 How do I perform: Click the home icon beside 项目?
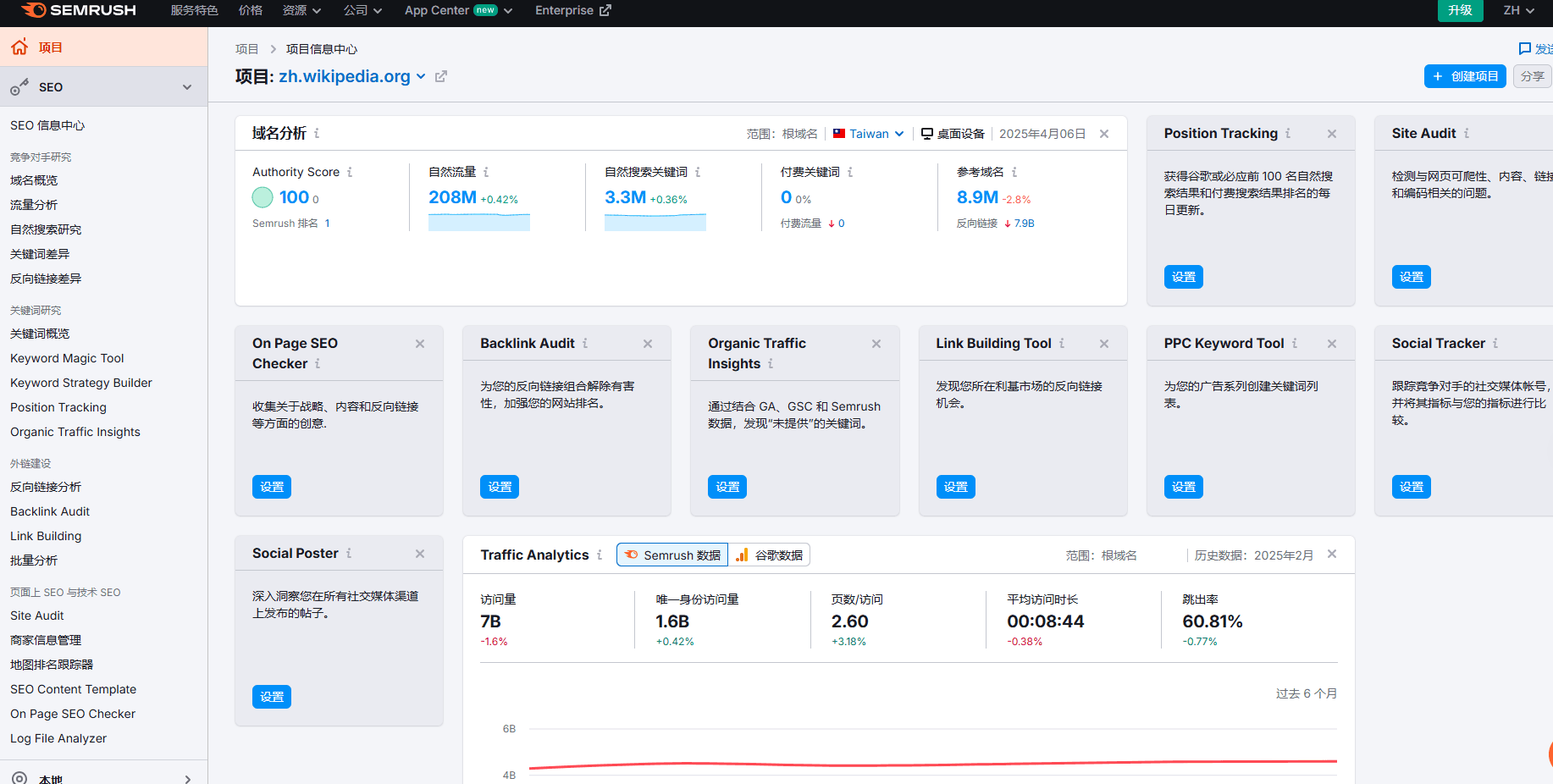tap(19, 47)
